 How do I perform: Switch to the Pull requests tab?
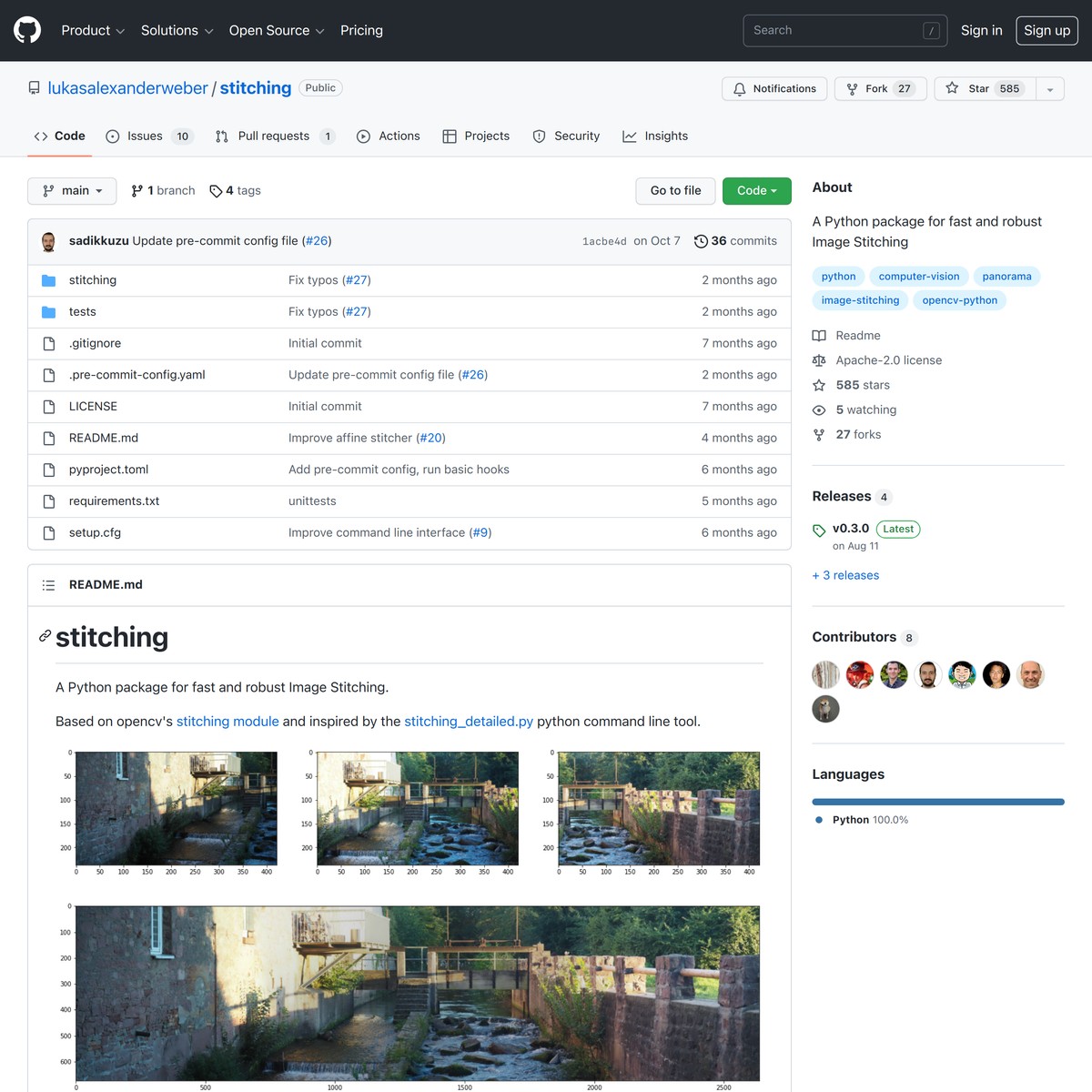coord(273,136)
